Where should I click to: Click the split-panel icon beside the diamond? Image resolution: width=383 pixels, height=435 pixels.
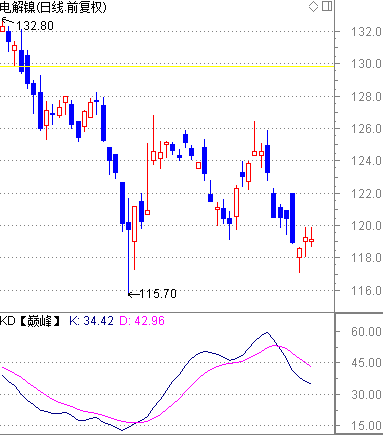click(327, 6)
